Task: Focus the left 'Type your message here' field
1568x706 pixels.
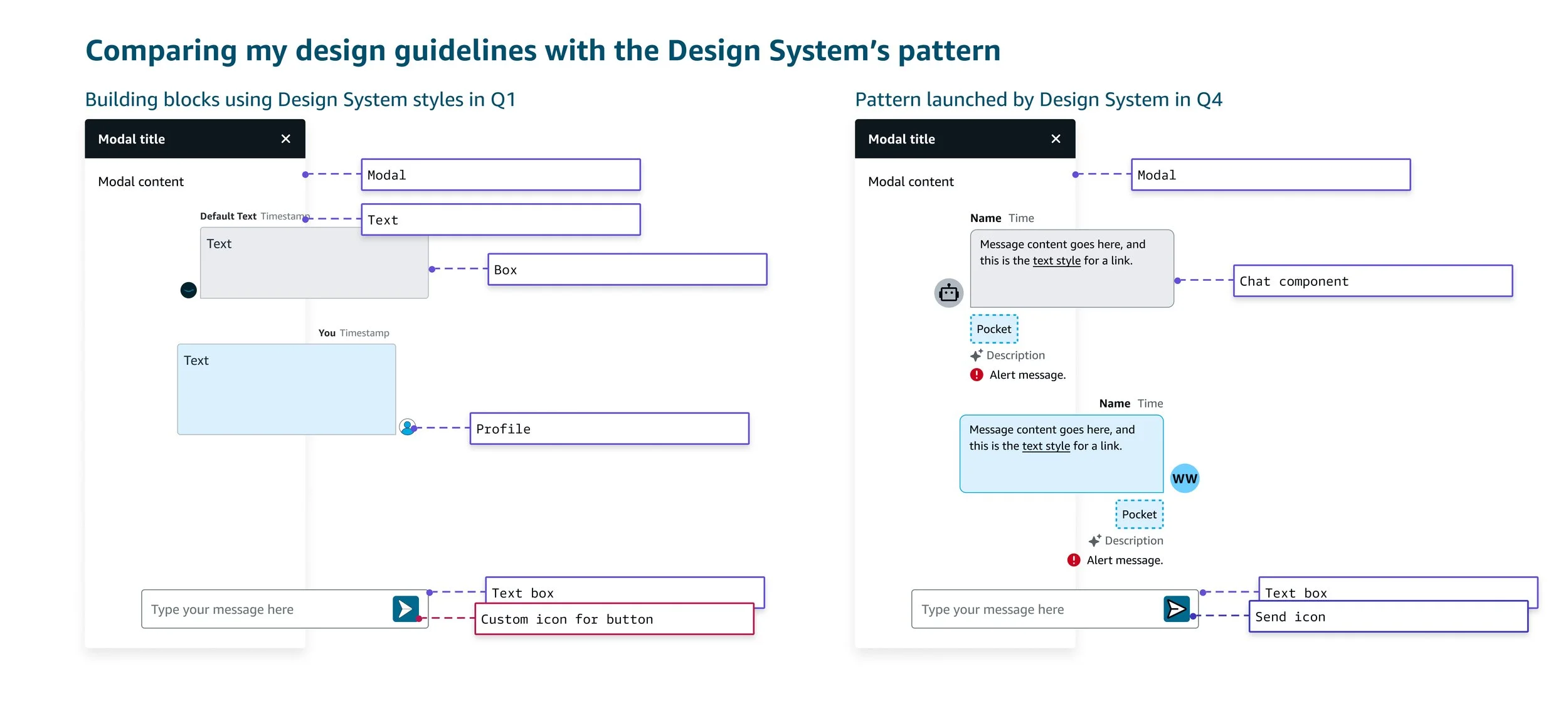Action: (263, 609)
